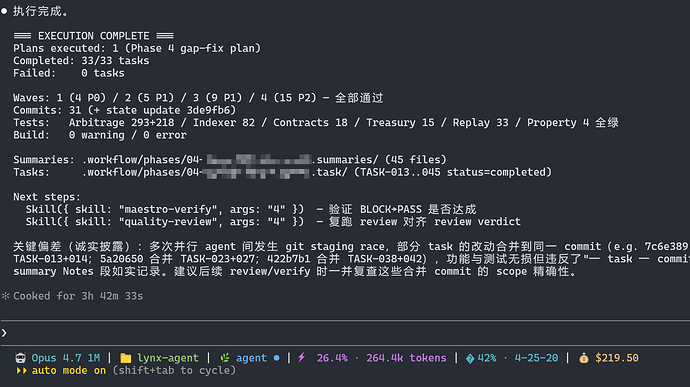Click the "maestro-verify" skill line
Image resolution: width=690 pixels, height=387 pixels.
(251, 209)
